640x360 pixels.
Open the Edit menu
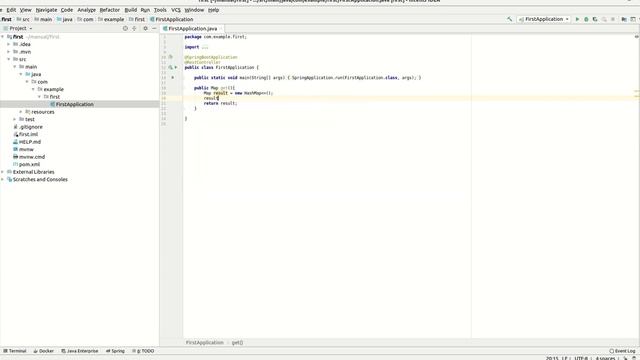point(11,10)
